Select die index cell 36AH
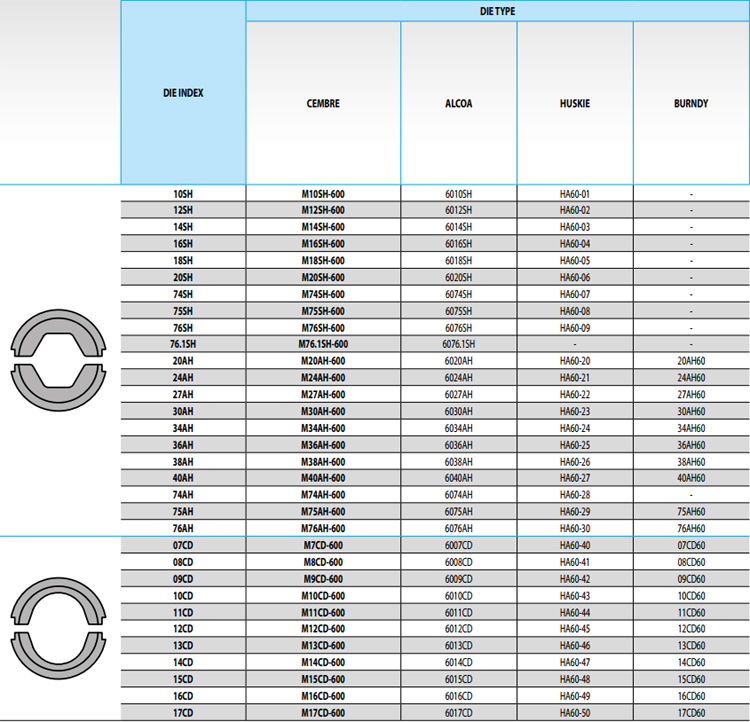The height and width of the screenshot is (722, 750). pos(183,445)
